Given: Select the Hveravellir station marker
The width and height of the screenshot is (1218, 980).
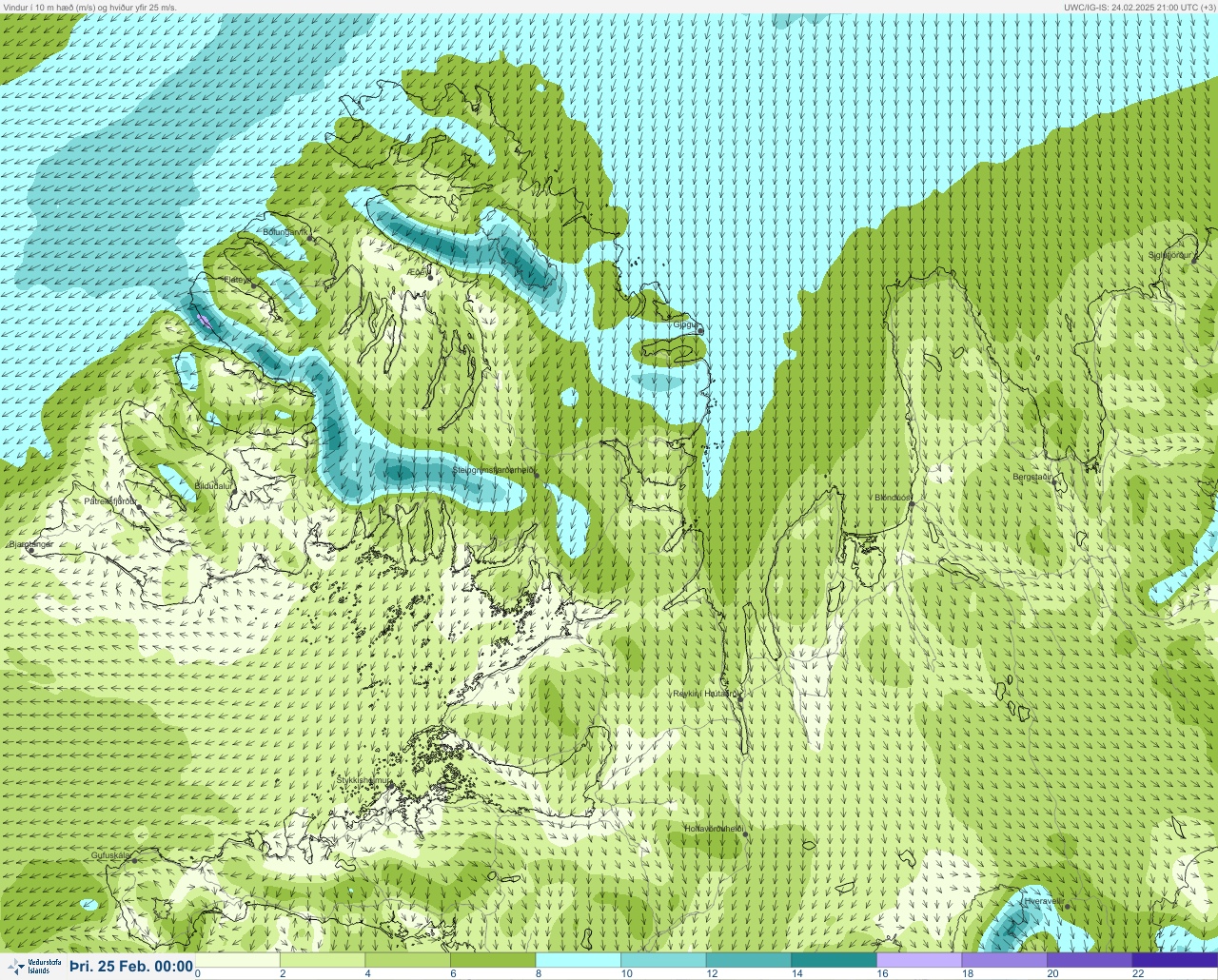Looking at the screenshot, I should click(1067, 906).
